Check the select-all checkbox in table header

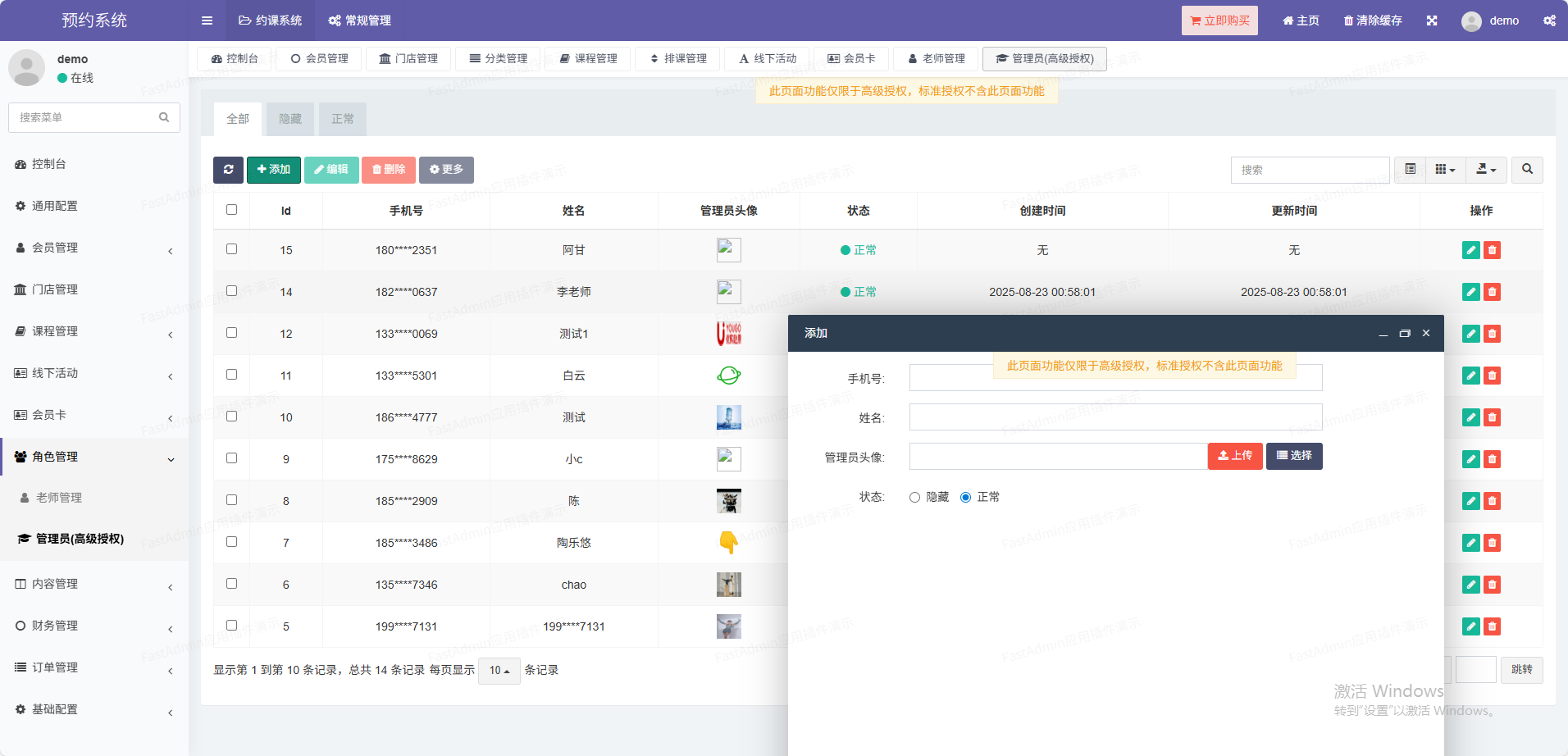click(232, 210)
